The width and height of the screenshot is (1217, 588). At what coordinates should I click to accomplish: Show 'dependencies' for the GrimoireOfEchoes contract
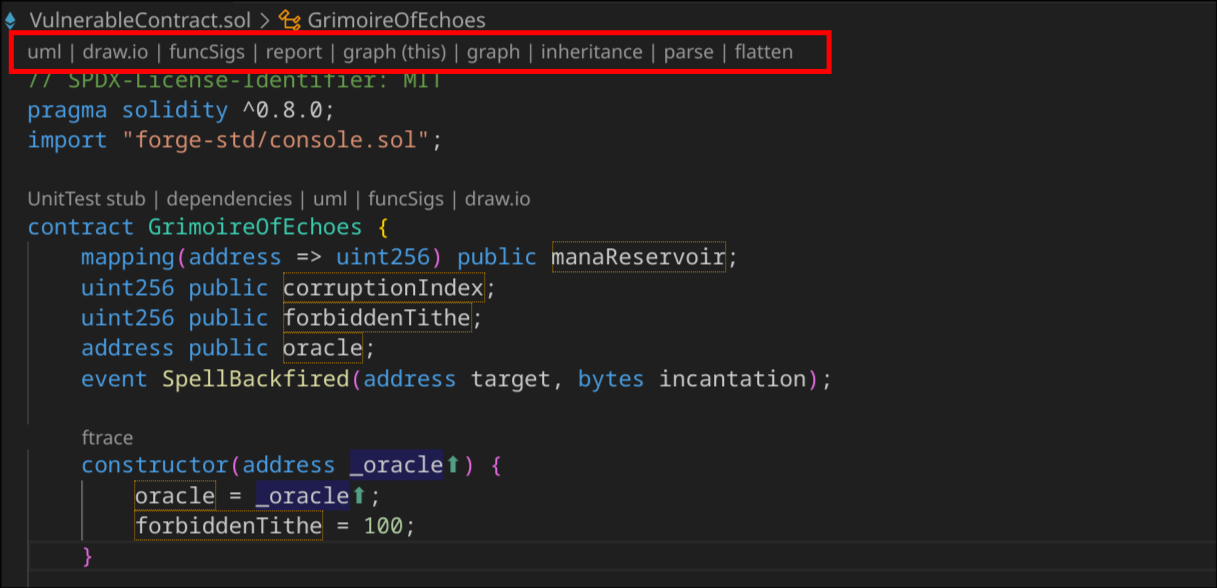point(229,199)
